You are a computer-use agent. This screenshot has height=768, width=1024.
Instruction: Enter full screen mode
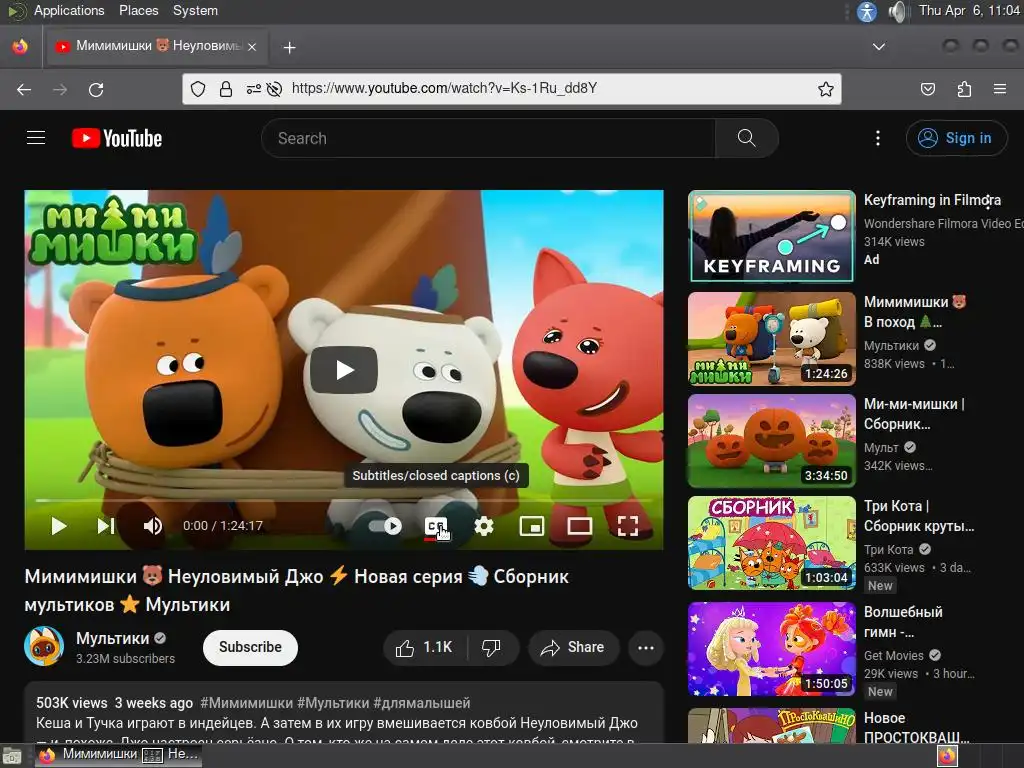[628, 526]
